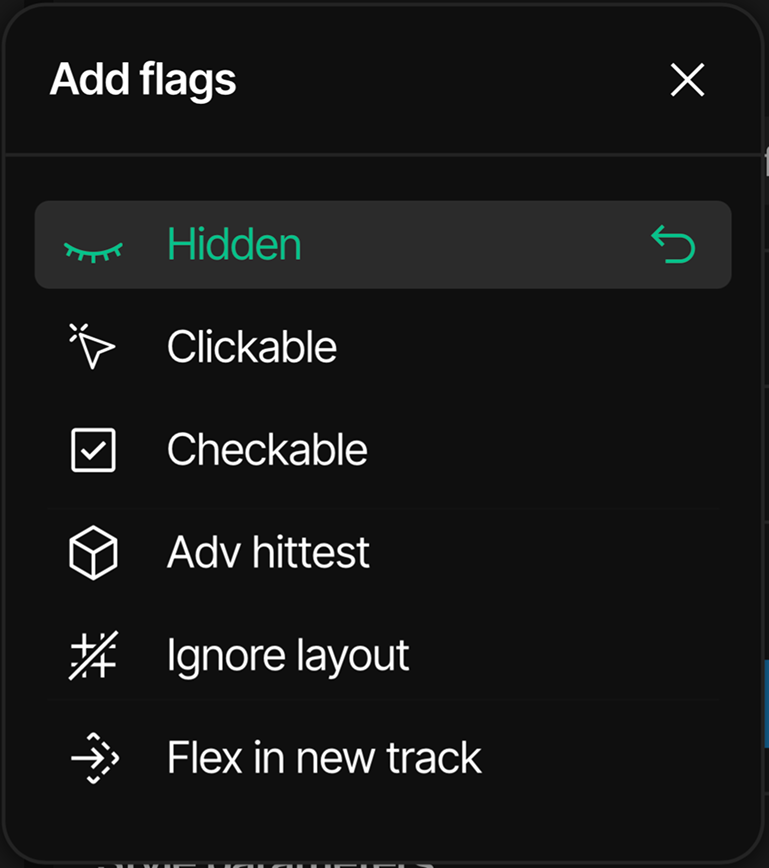Click the cube icon for Adv hittest
The image size is (769, 868).
point(93,552)
